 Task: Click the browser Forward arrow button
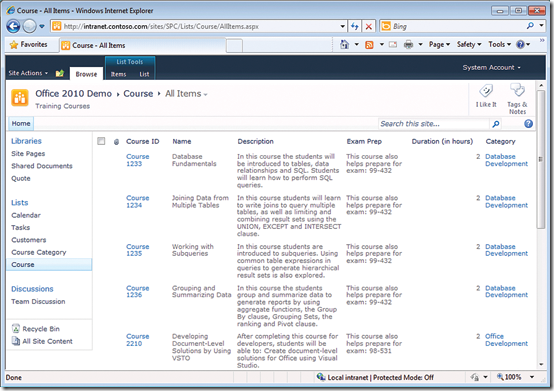pyautogui.click(x=29, y=26)
